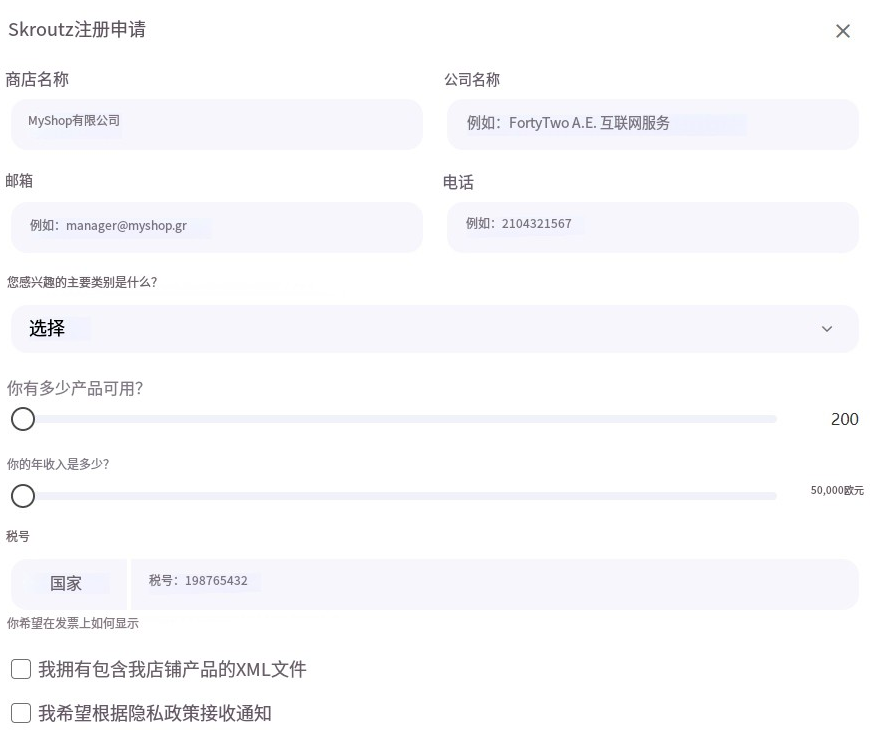Open the 国家 country selector
This screenshot has width=870, height=741.
point(68,584)
